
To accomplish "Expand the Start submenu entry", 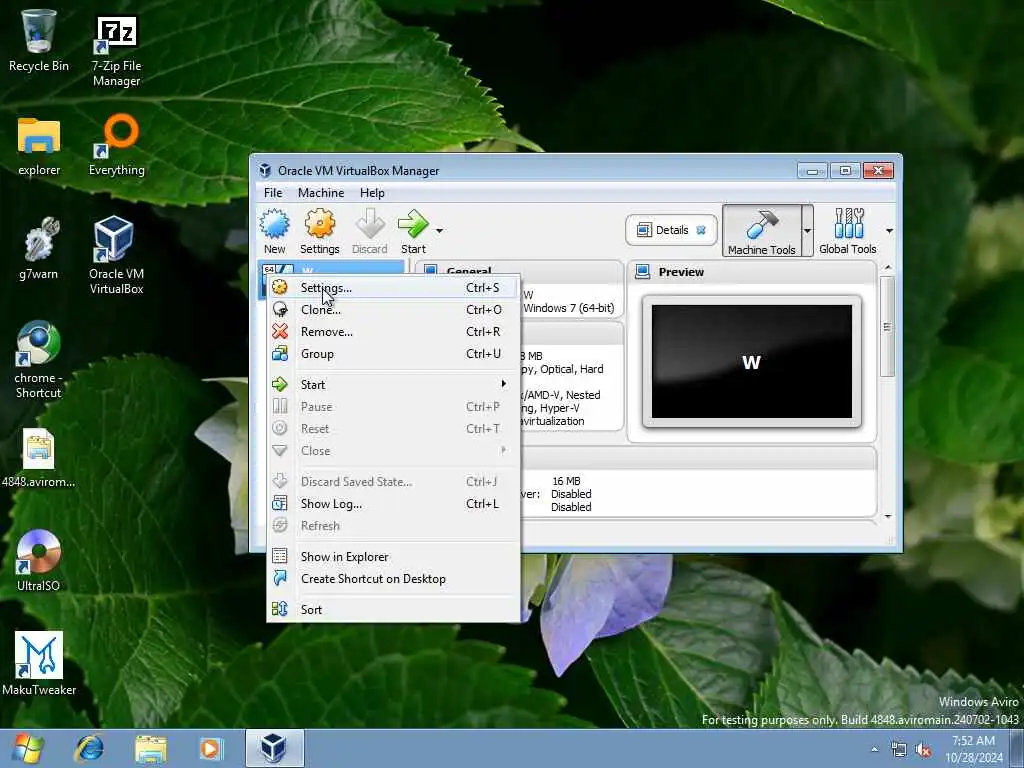I will click(x=394, y=385).
